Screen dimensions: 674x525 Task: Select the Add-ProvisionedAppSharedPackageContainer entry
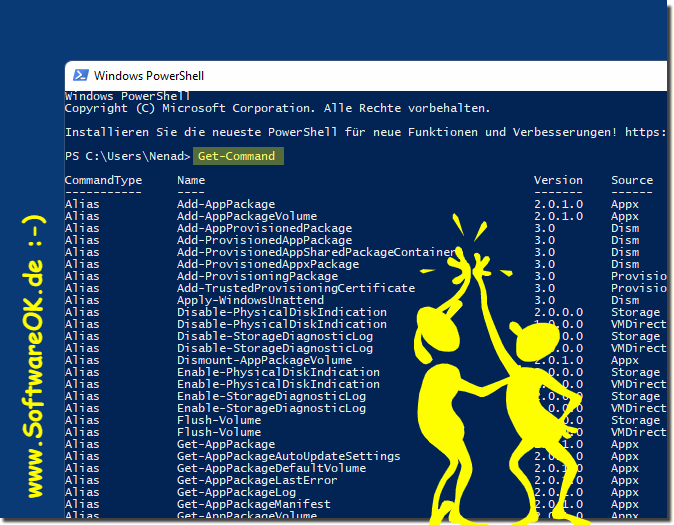[316, 252]
